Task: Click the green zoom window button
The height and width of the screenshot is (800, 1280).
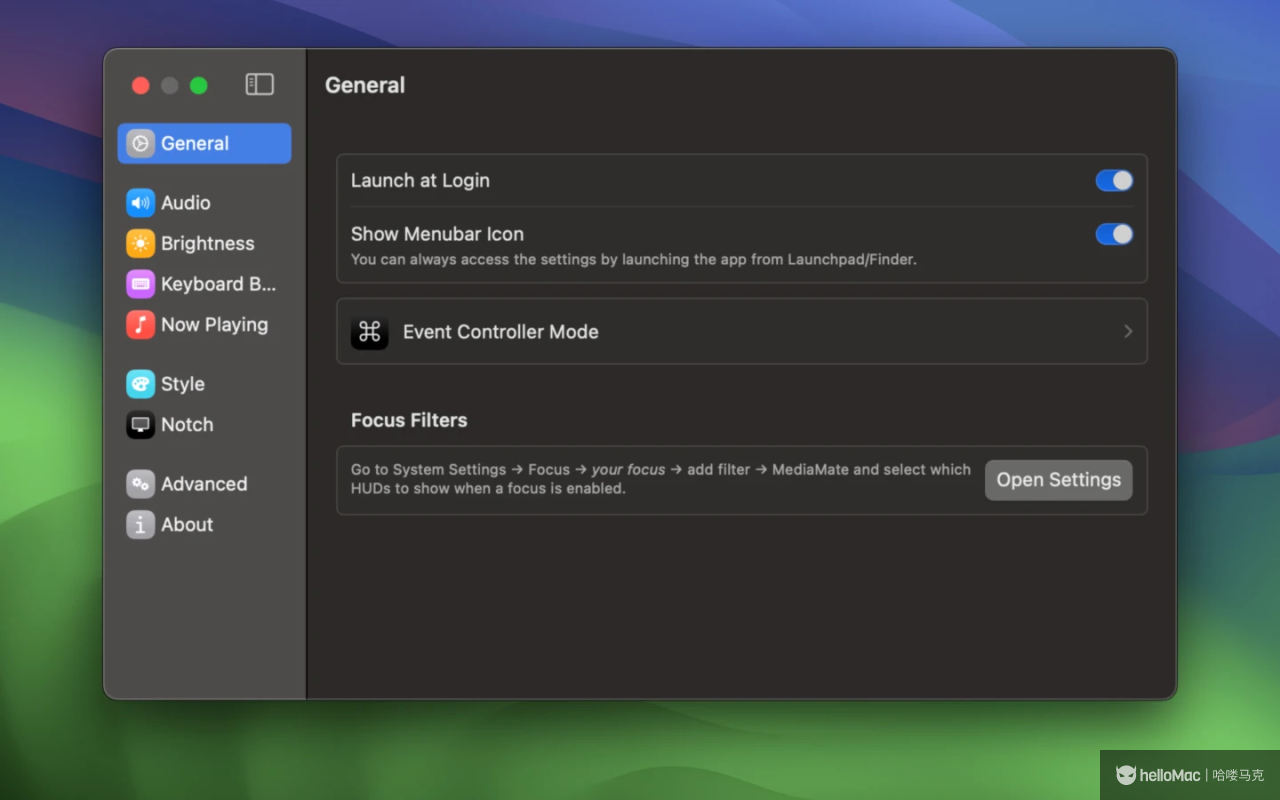Action: tap(199, 85)
